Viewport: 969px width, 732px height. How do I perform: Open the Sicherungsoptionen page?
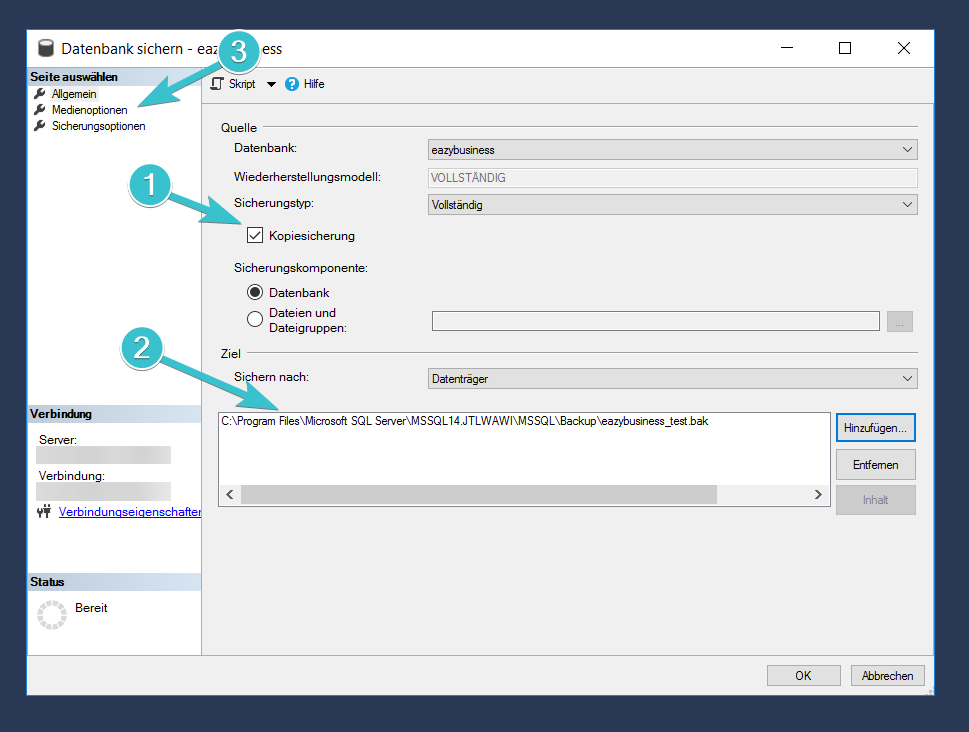point(98,126)
